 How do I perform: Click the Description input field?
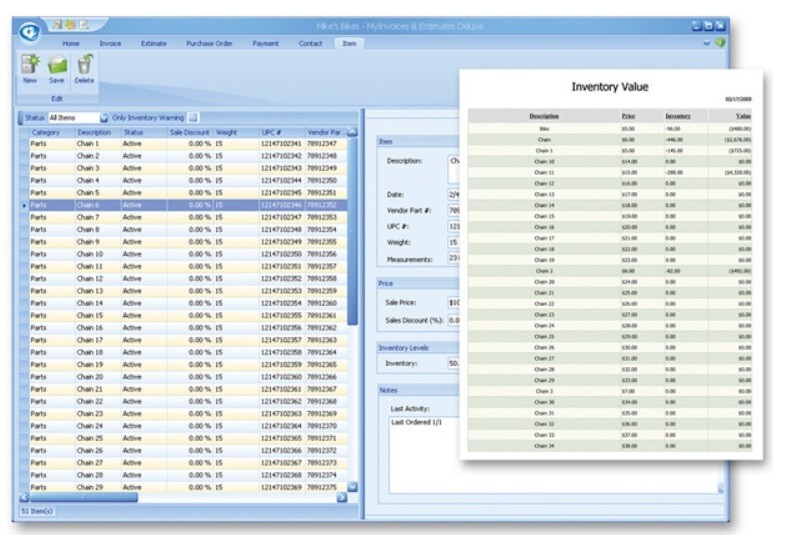point(454,169)
